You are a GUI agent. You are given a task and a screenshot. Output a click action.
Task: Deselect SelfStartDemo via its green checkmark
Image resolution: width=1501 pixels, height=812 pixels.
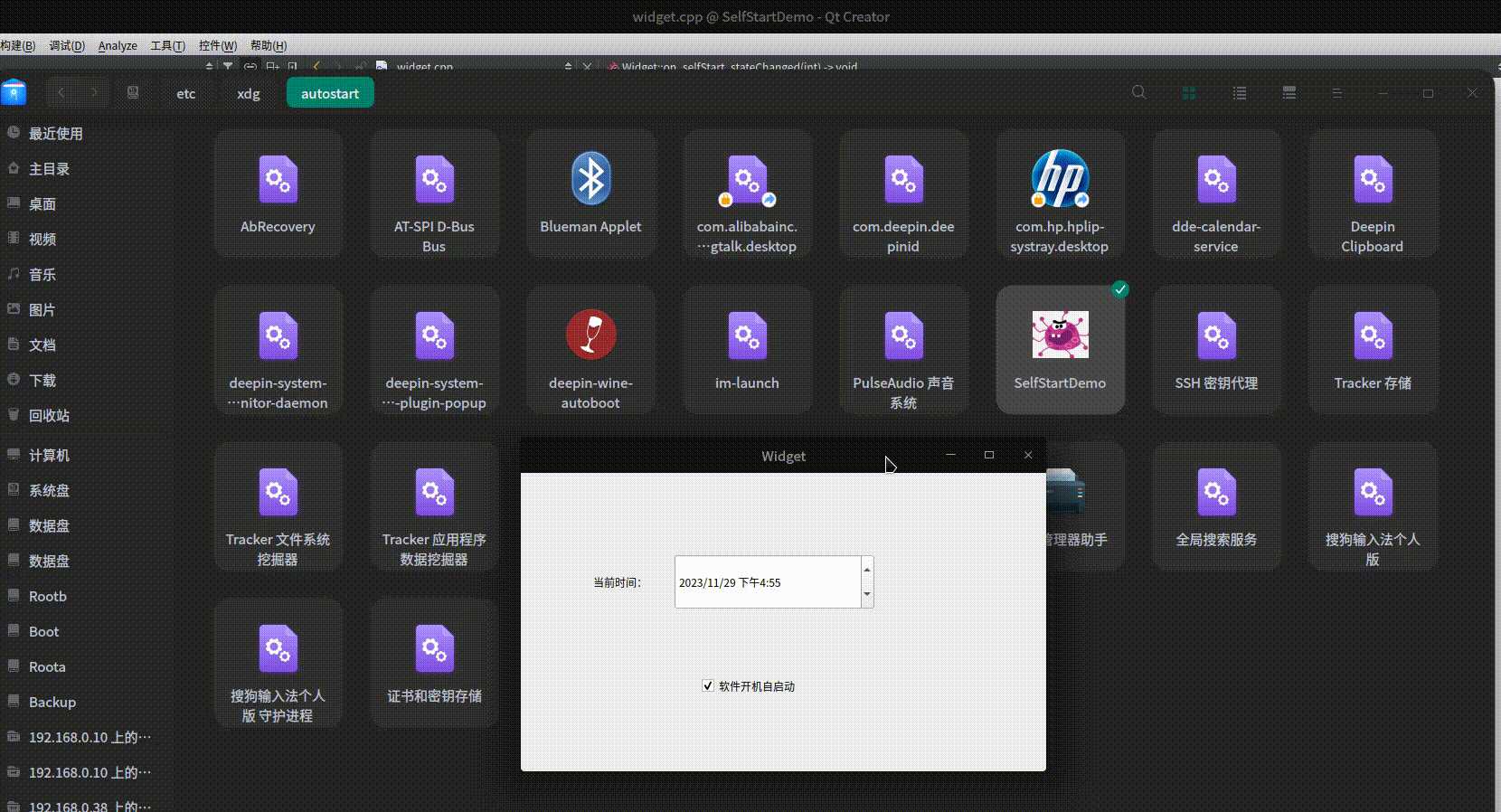pyautogui.click(x=1120, y=289)
